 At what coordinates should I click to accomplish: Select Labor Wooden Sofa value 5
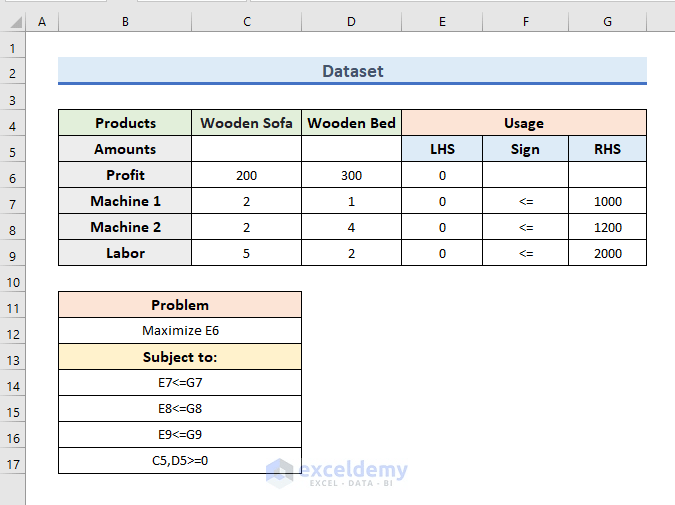click(247, 253)
